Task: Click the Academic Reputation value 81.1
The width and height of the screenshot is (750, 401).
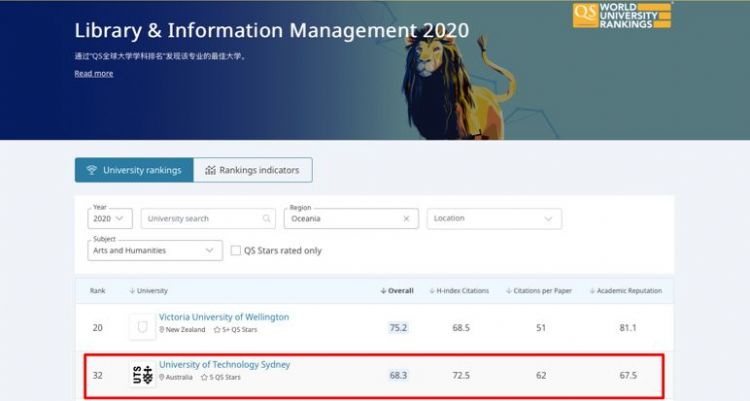Action: pos(628,328)
